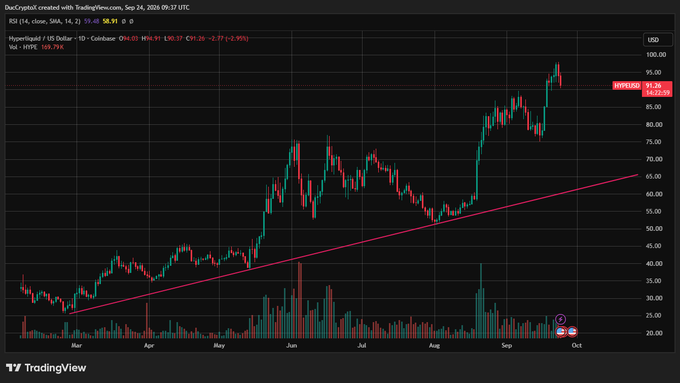Screen dimensions: 680x383
Task: Click the volume value 169.79K
Action: [x=52, y=47]
